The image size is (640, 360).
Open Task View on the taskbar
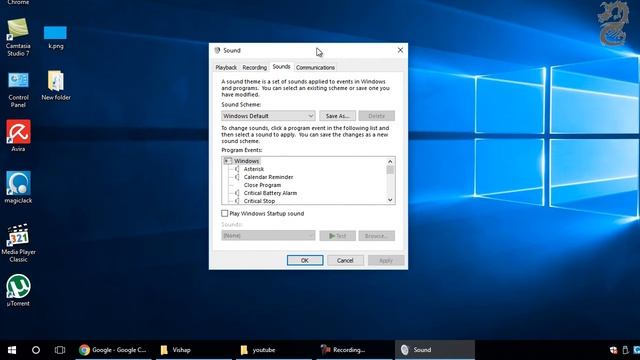60,350
